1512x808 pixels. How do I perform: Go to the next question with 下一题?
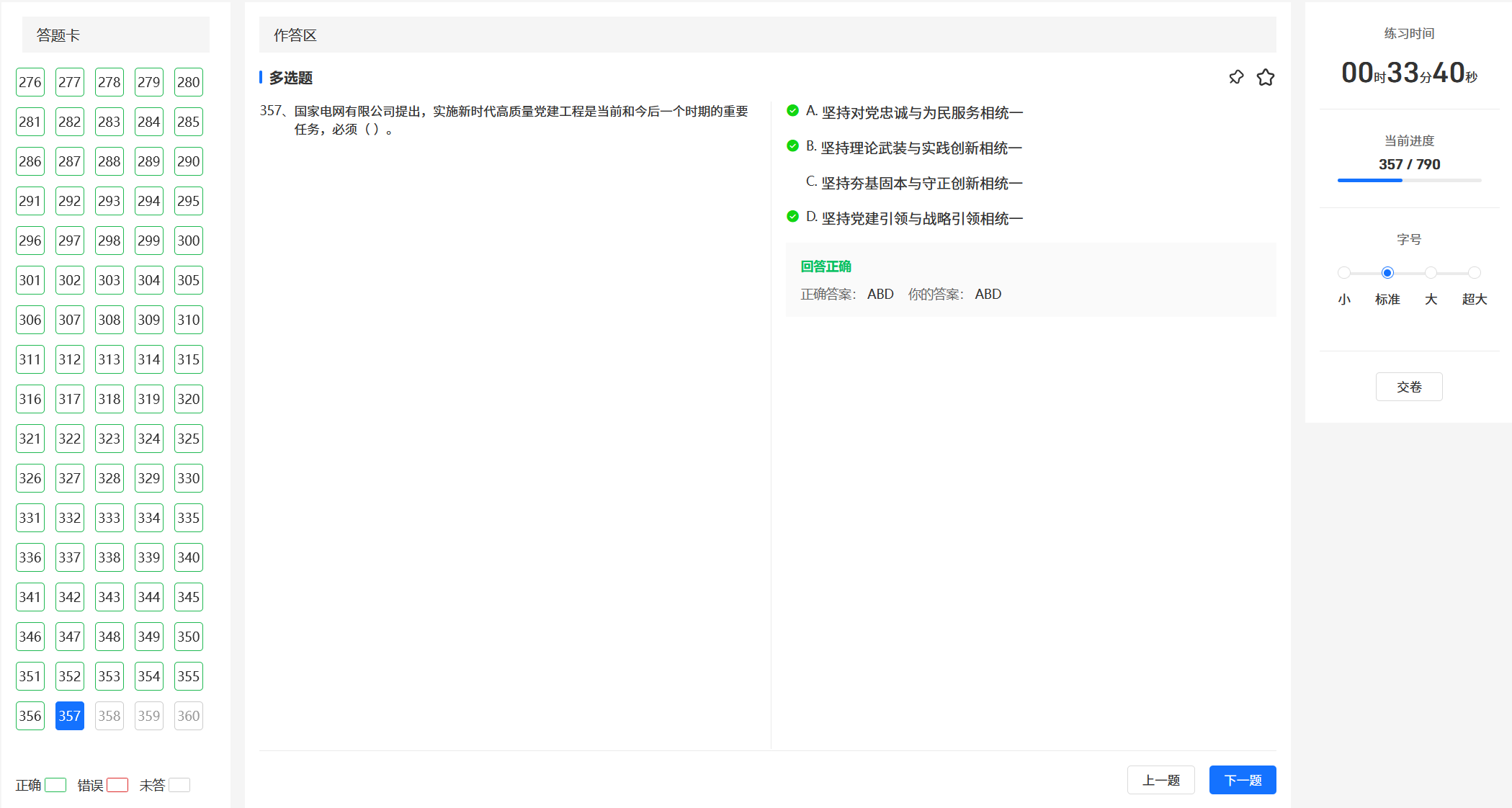pos(1243,780)
